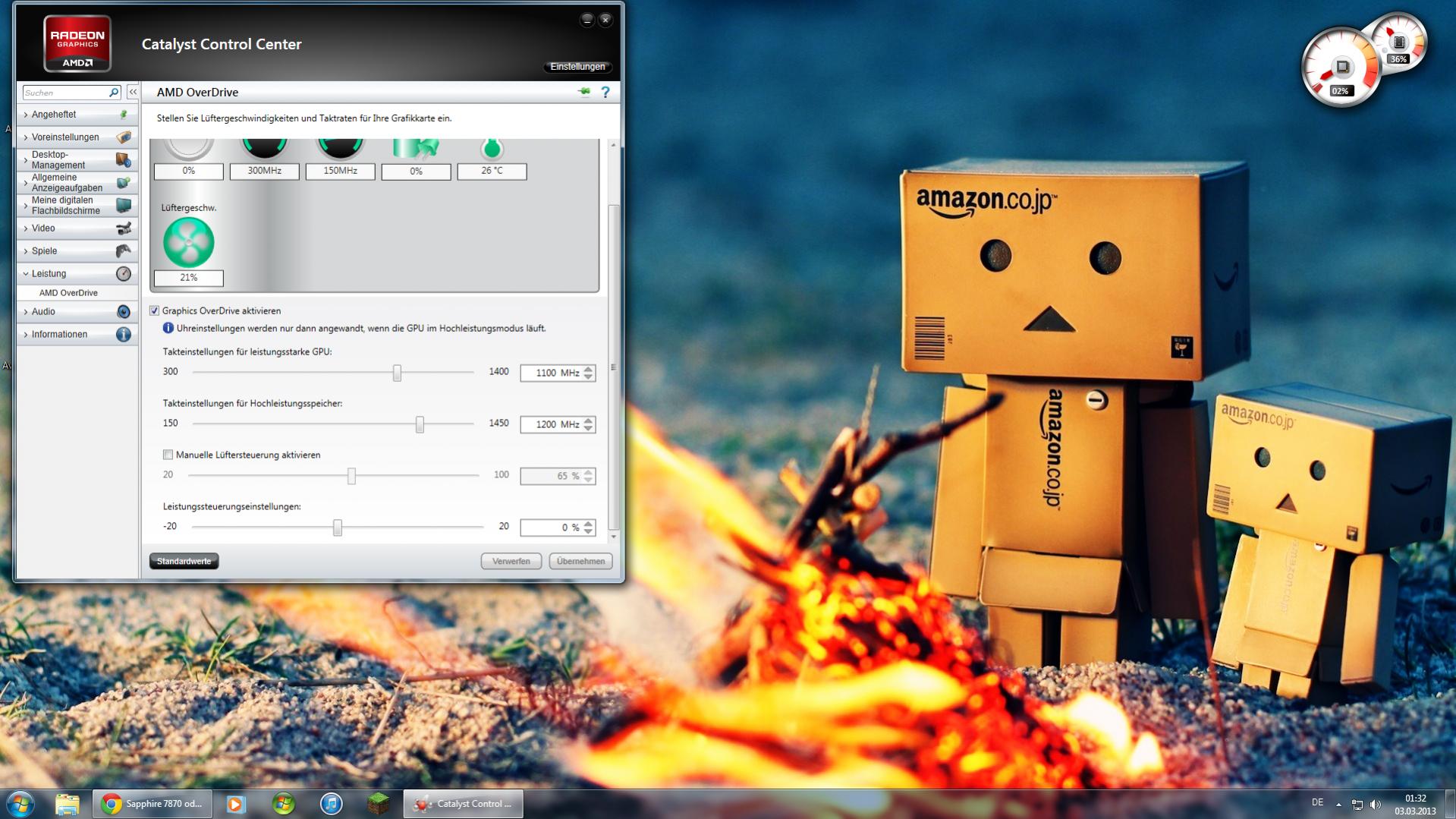Viewport: 1456px width, 819px height.
Task: Click the pin icon beside Angeheftet
Action: 124,115
